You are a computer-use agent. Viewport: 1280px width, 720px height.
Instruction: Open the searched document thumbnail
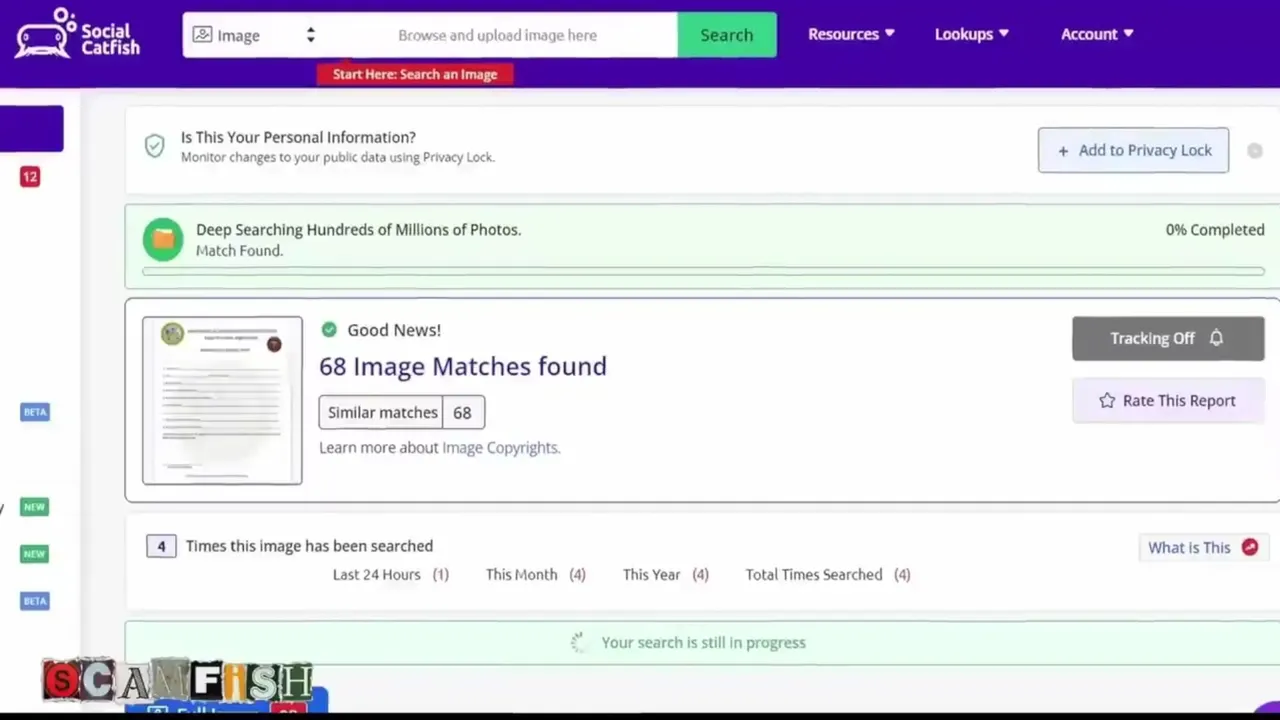[222, 401]
